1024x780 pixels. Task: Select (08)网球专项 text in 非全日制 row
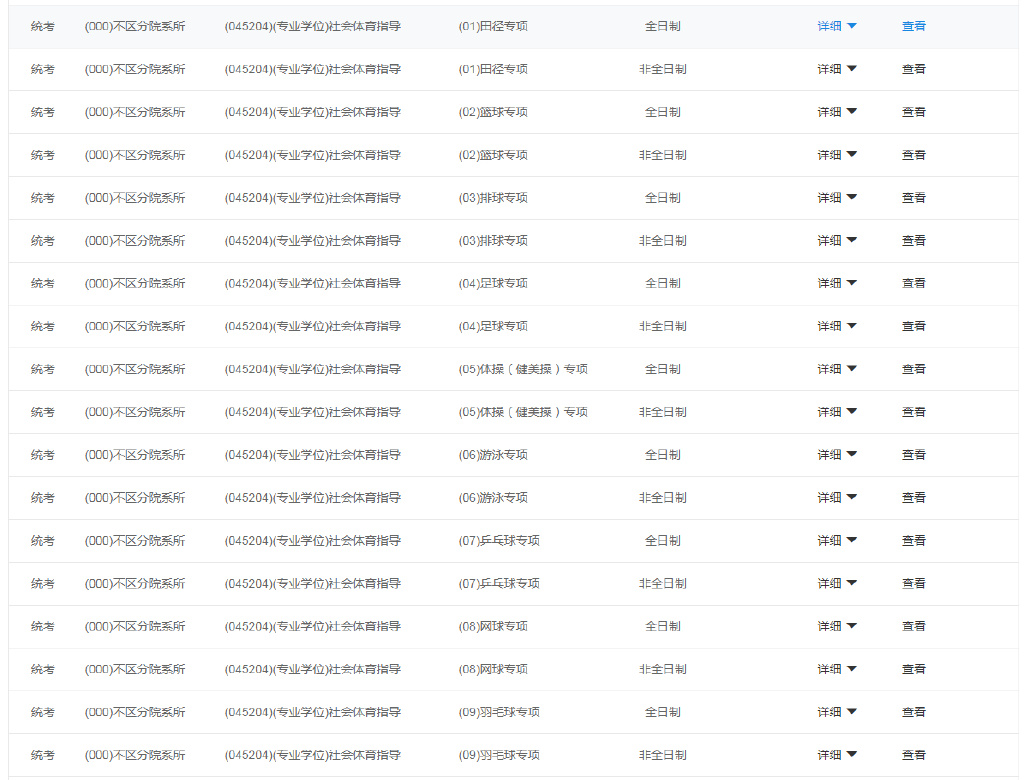(493, 669)
